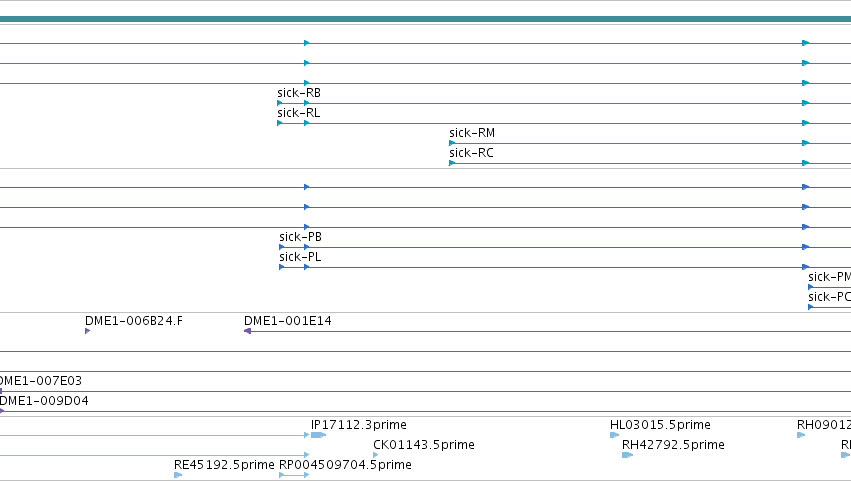This screenshot has width=851, height=481.
Task: Click the sick-PL first exon arrow
Action: 282,267
